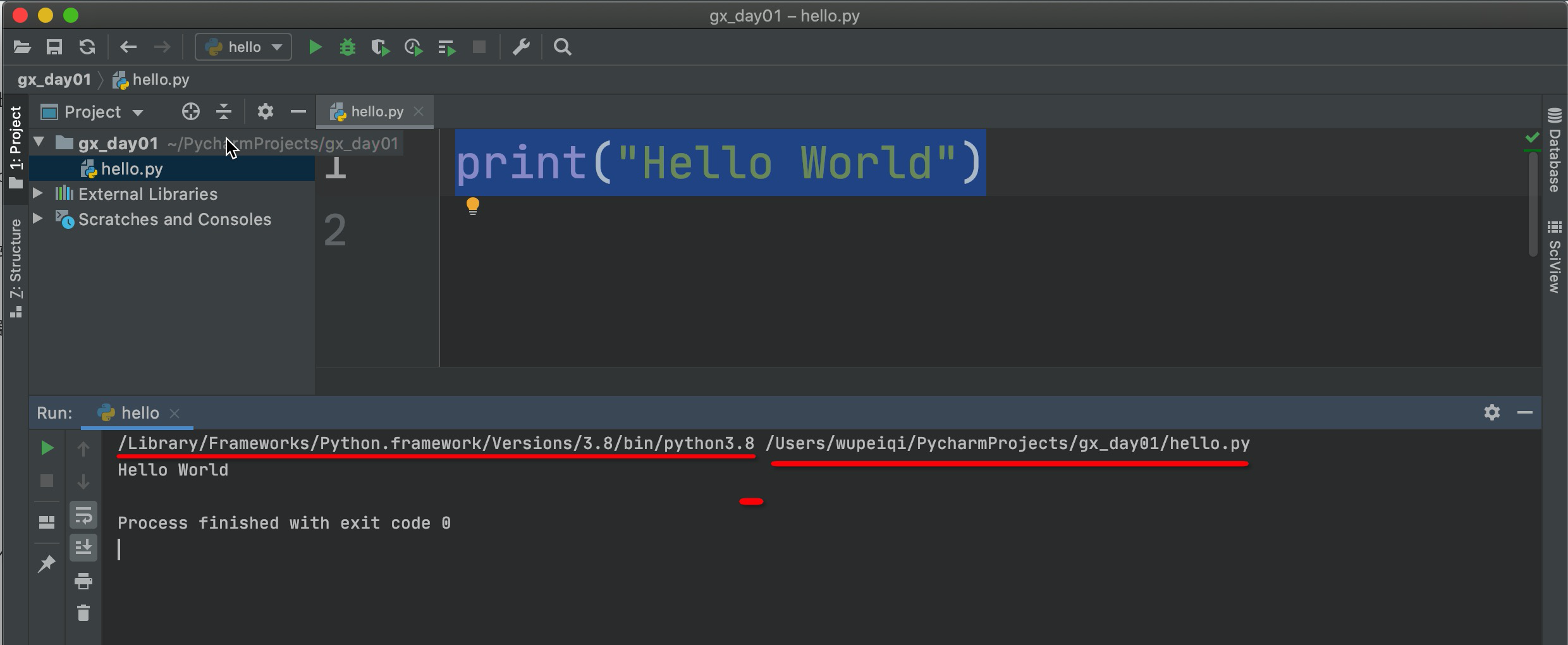Open Project panel gear options
Screen dimensions: 1568x645
tap(265, 112)
